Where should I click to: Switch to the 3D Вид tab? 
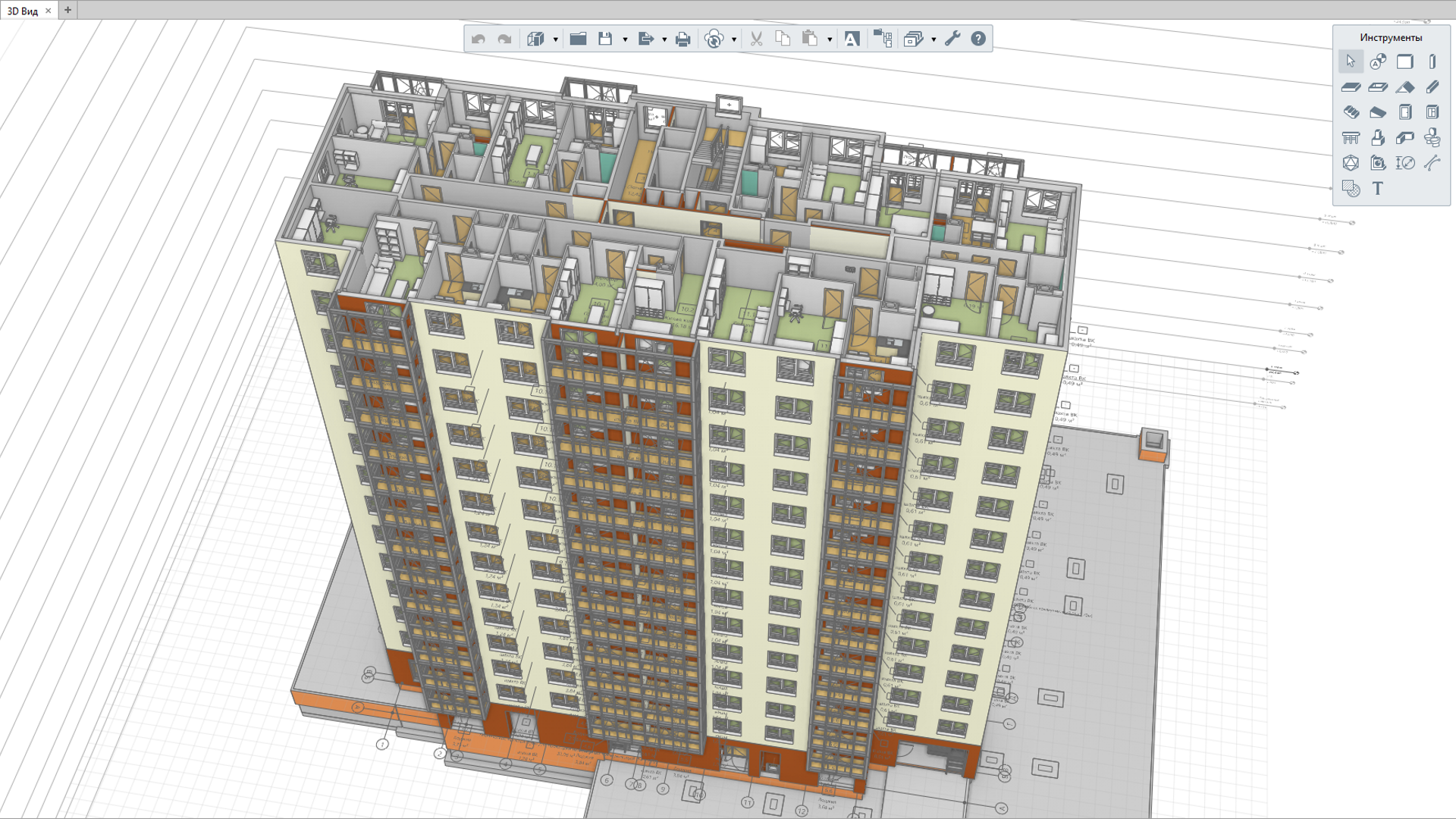click(x=23, y=11)
